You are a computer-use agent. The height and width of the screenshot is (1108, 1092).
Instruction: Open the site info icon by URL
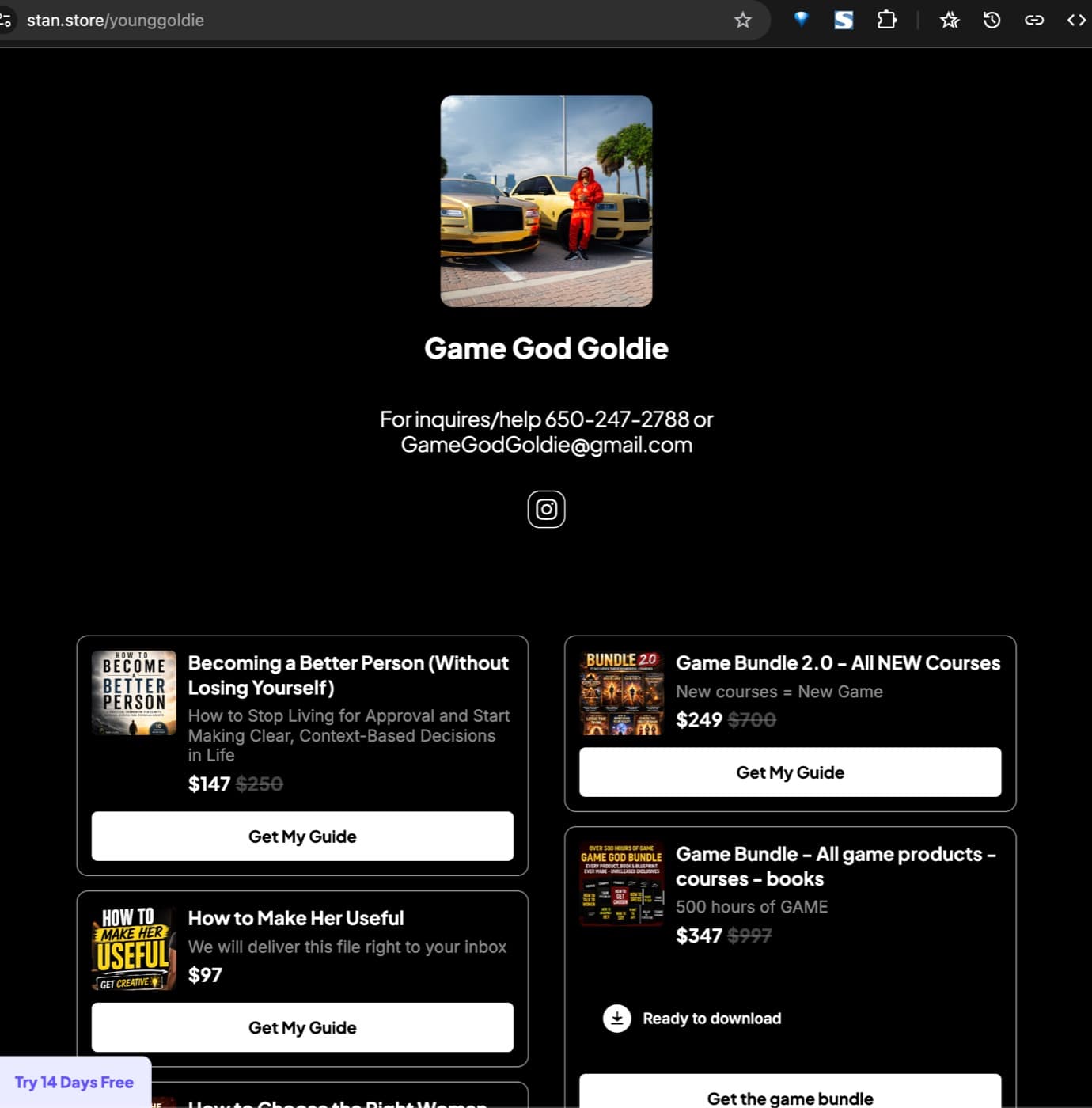(x=6, y=20)
